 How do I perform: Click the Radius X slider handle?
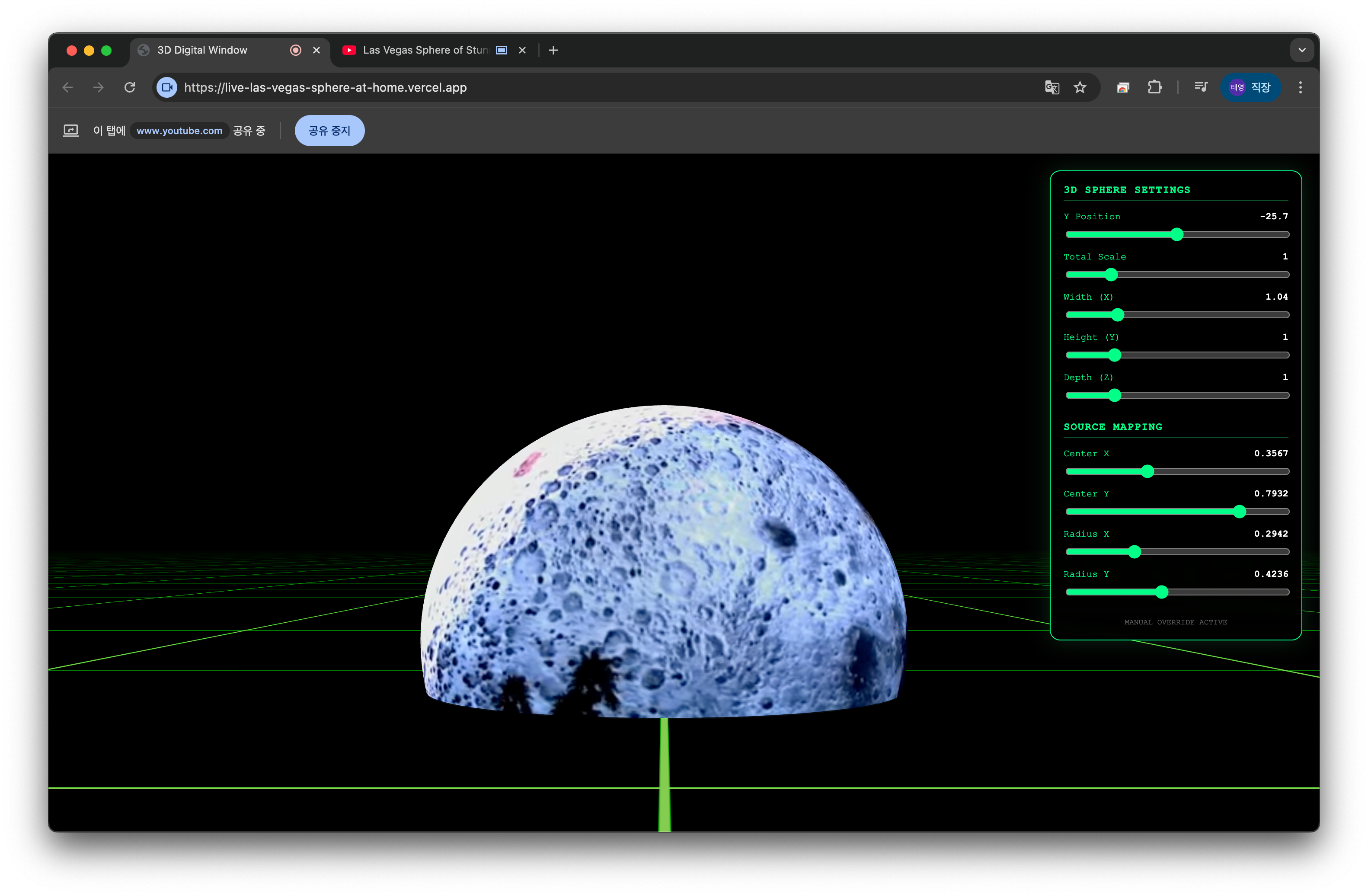[1135, 552]
